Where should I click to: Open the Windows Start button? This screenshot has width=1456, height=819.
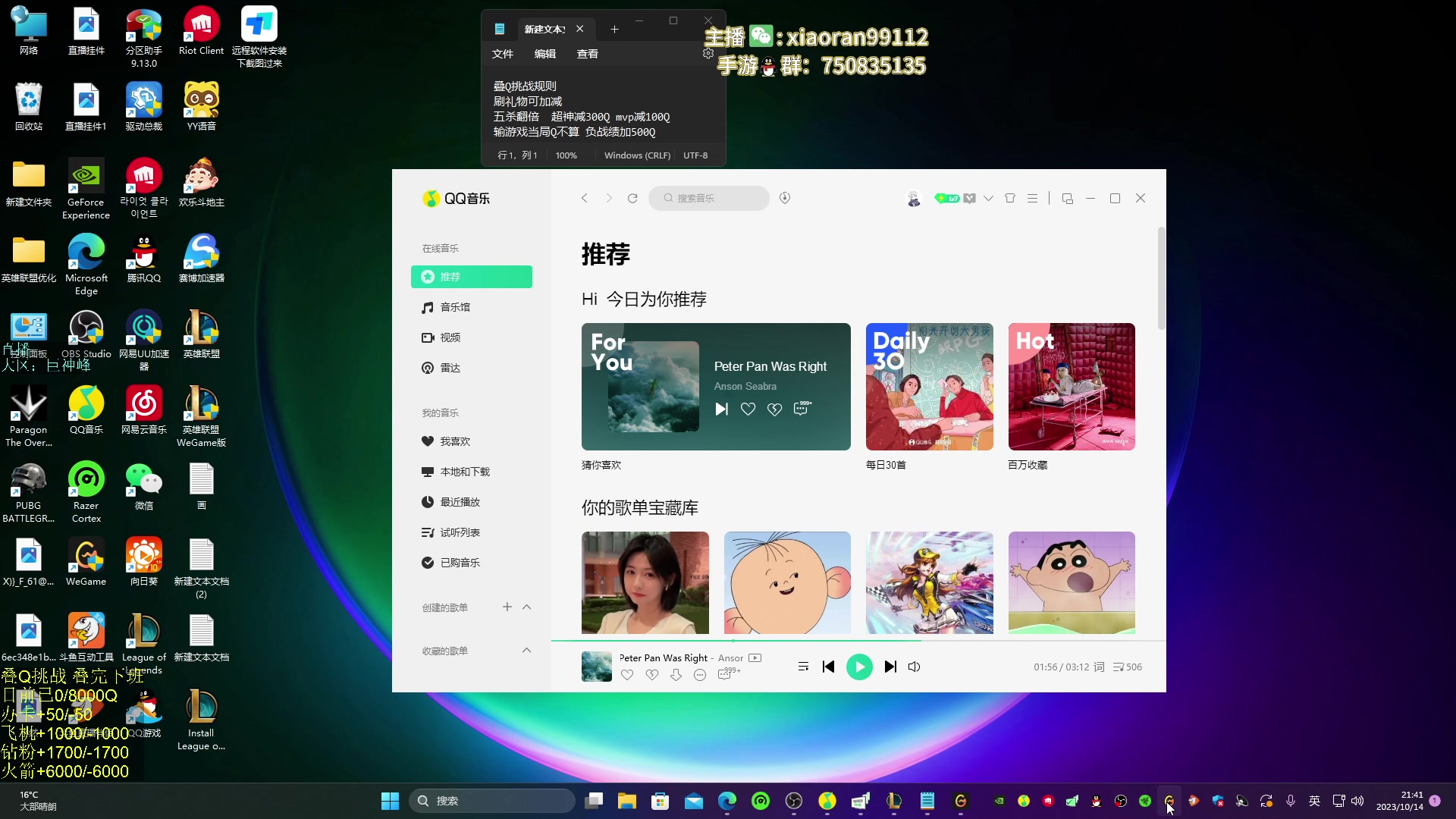(390, 801)
